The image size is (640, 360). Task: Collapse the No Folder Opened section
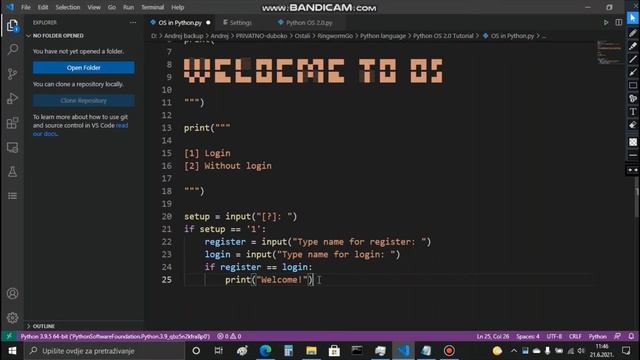(83, 36)
